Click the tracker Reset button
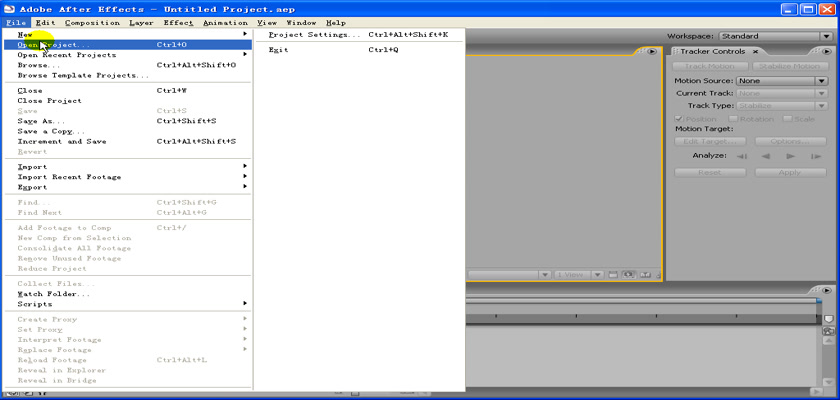The image size is (840, 400). [x=710, y=172]
